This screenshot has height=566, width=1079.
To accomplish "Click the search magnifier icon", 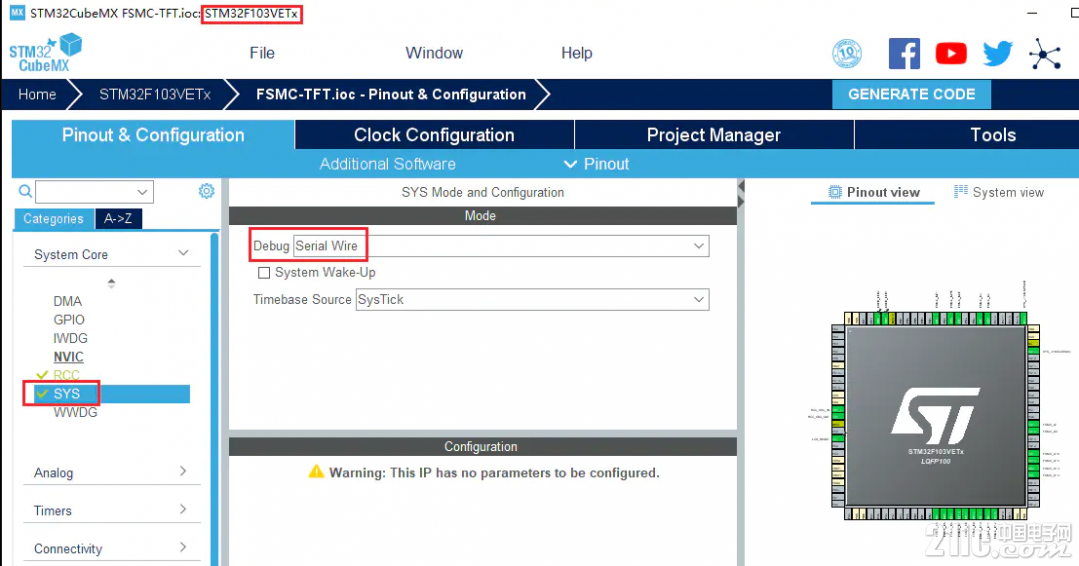I will tap(25, 191).
